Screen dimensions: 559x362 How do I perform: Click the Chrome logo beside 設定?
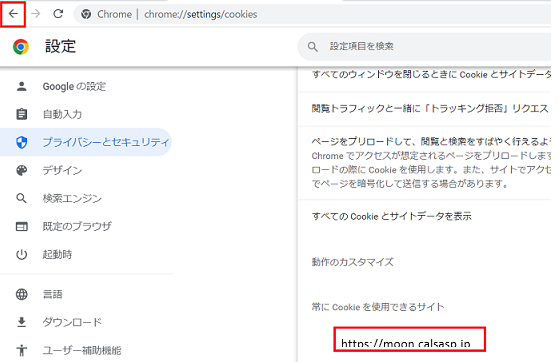[x=21, y=47]
